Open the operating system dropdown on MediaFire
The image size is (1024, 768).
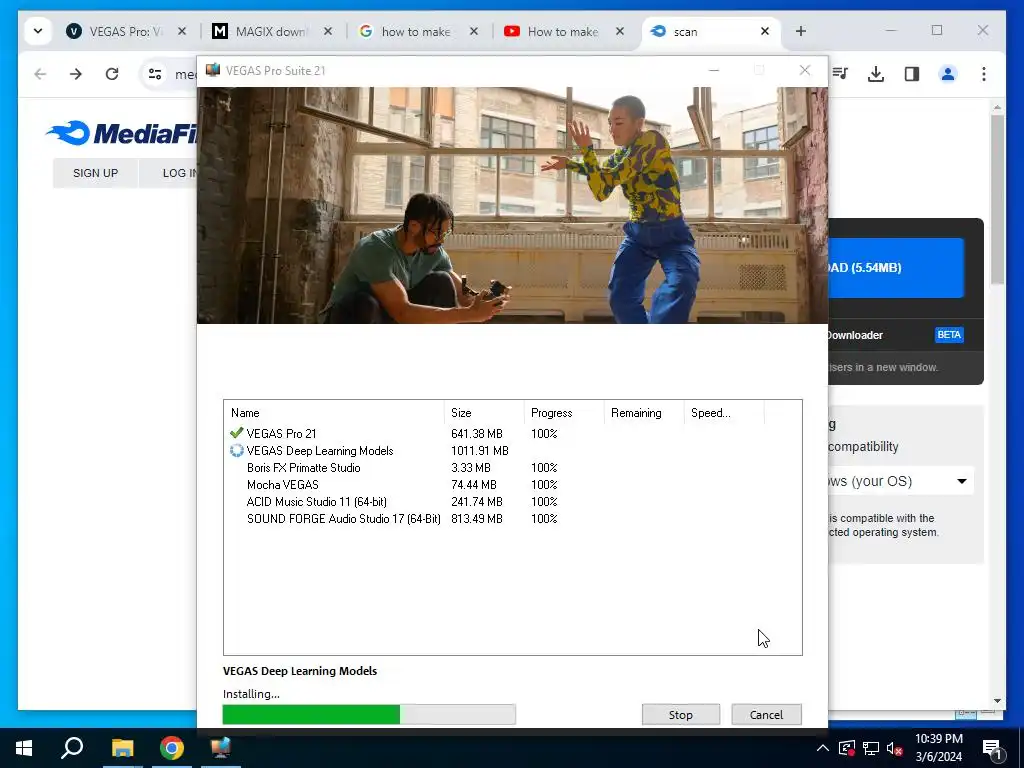click(901, 481)
